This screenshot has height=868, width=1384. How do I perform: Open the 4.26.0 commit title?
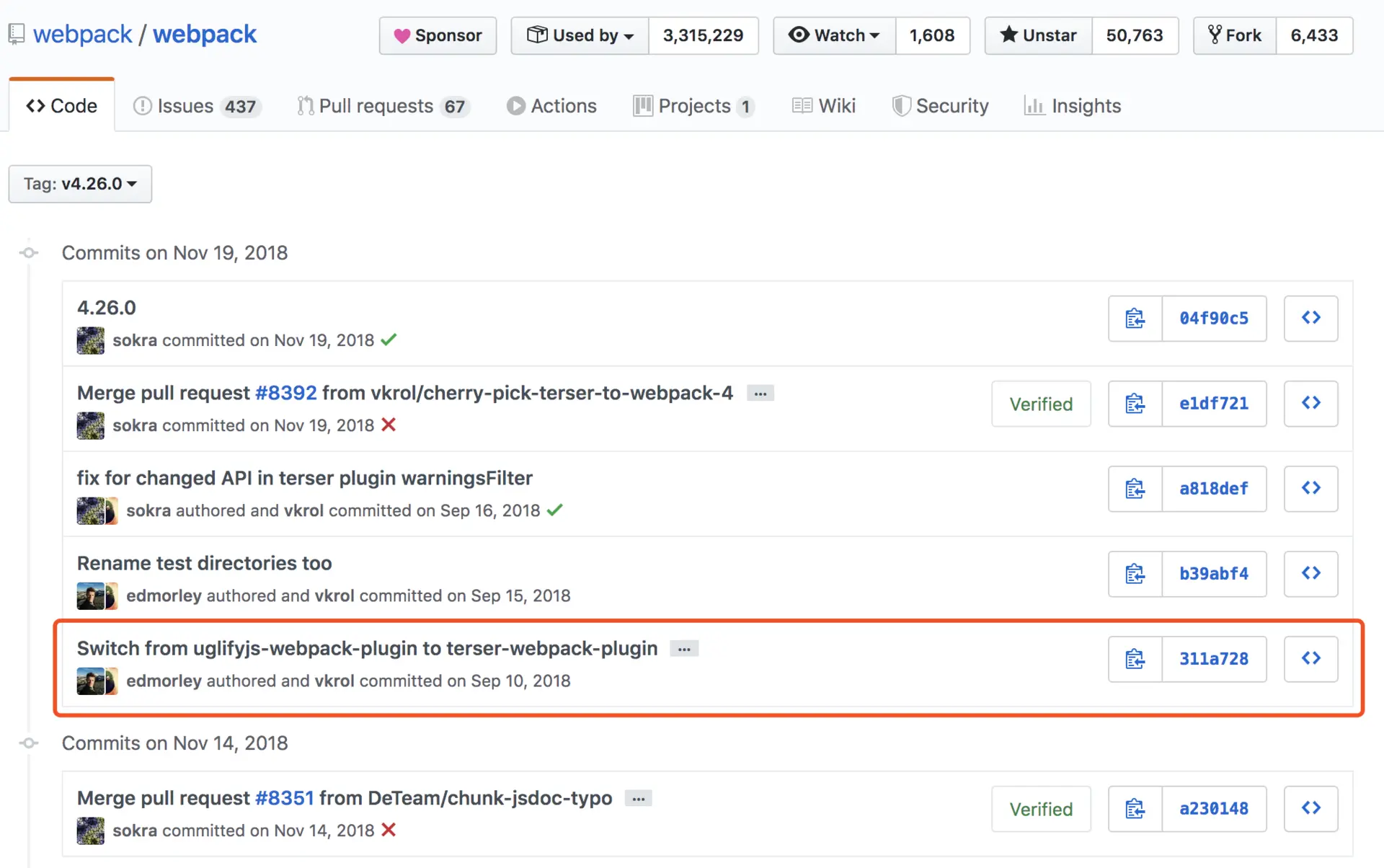(x=107, y=308)
